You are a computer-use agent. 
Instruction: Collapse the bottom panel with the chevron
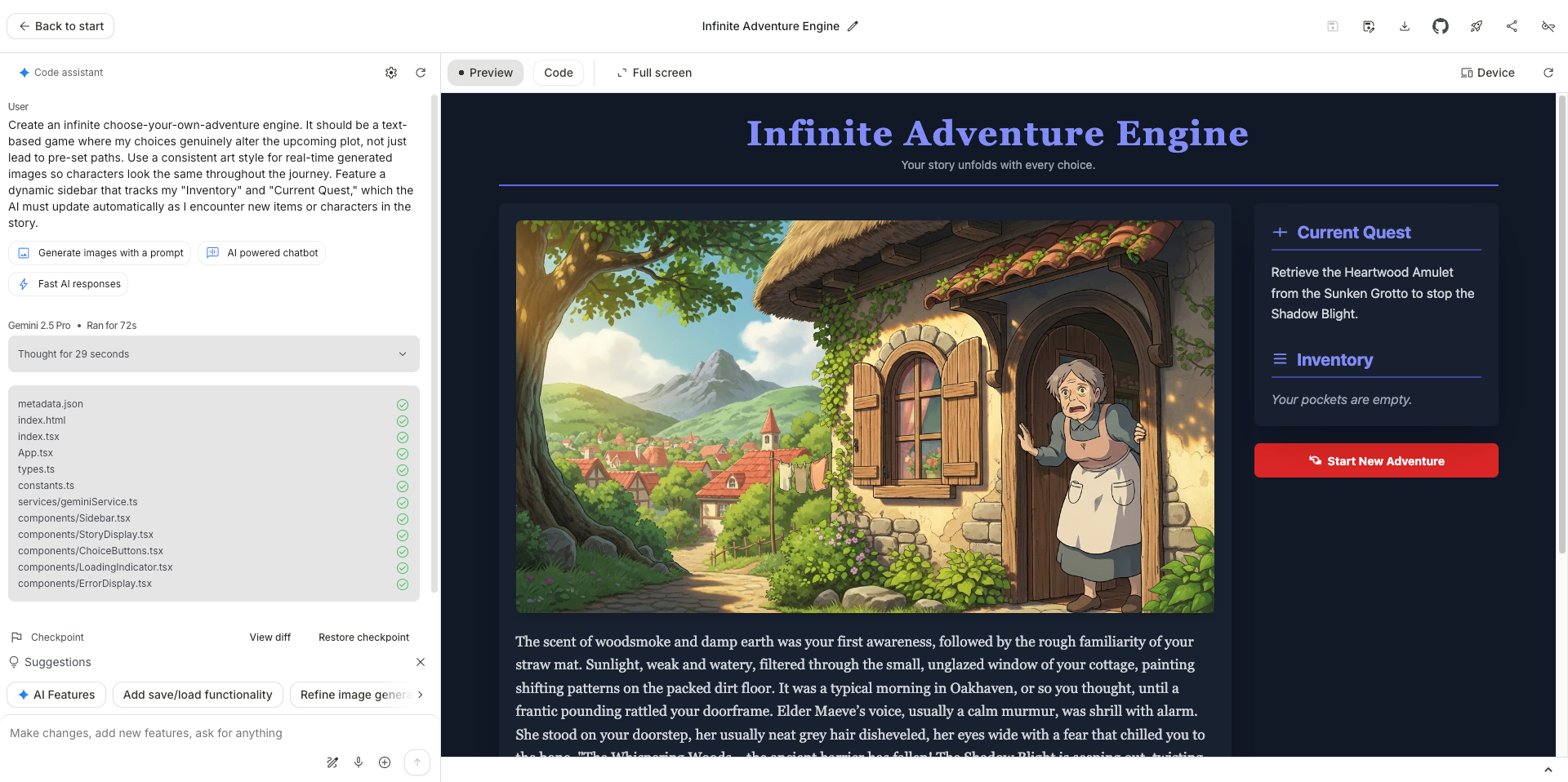1549,769
